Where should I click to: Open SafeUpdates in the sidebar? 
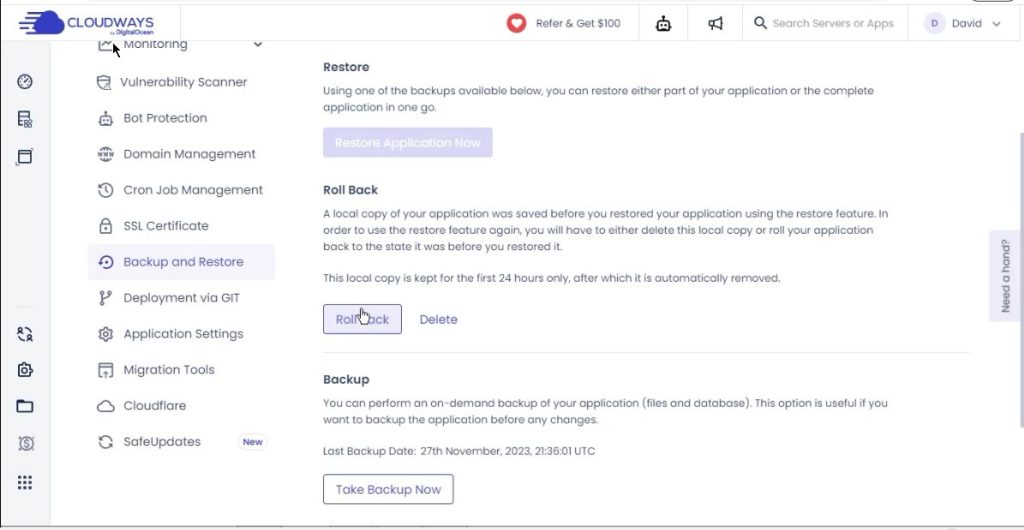pos(162,442)
